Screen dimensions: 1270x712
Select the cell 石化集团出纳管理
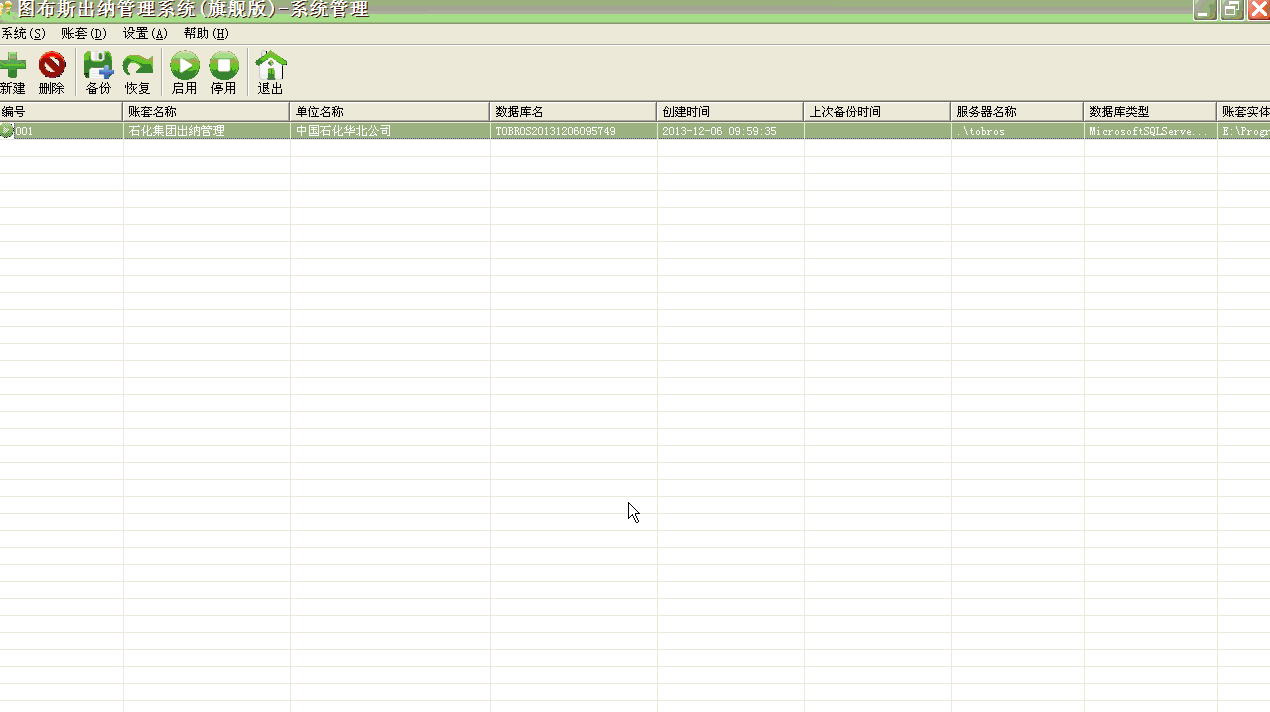coord(206,131)
